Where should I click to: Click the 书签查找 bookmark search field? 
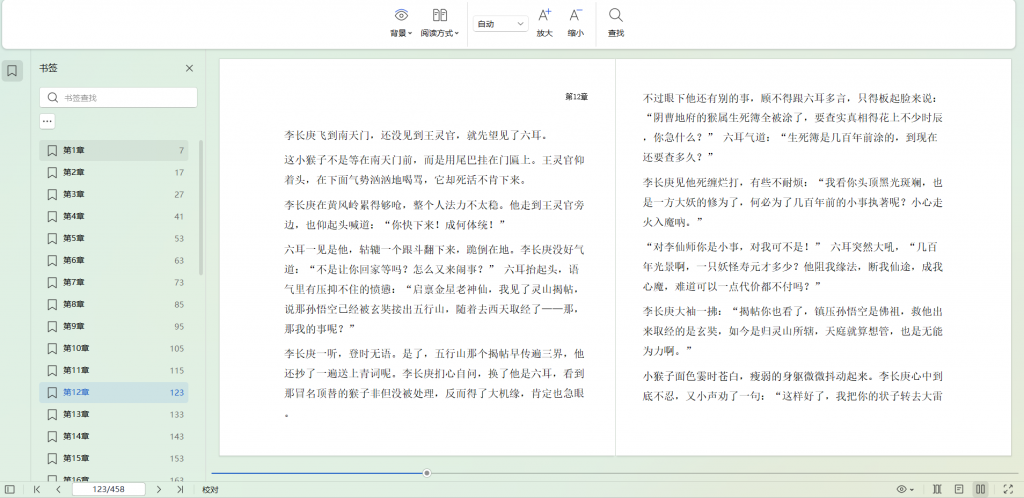[x=118, y=97]
